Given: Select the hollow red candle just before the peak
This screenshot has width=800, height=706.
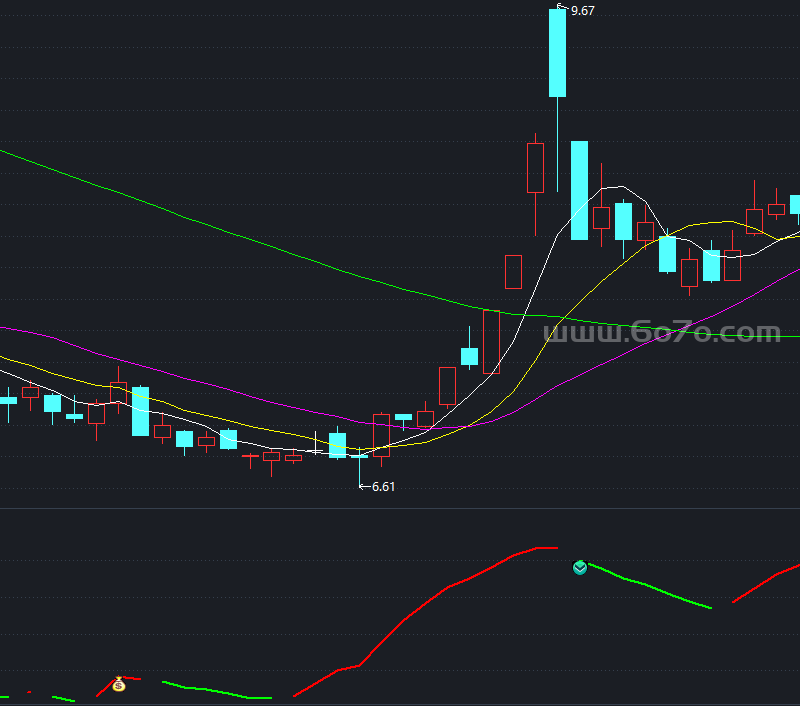Looking at the screenshot, I should tap(535, 167).
